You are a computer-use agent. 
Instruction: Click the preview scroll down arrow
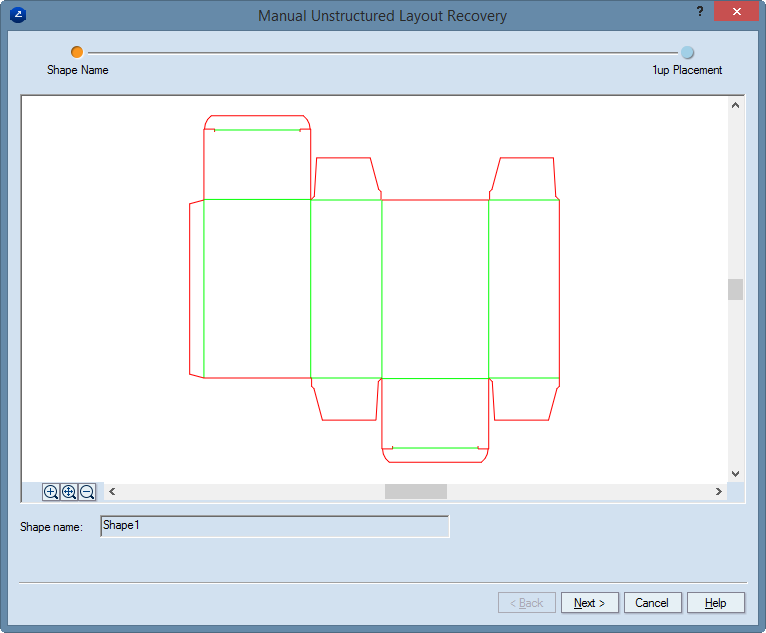point(735,473)
